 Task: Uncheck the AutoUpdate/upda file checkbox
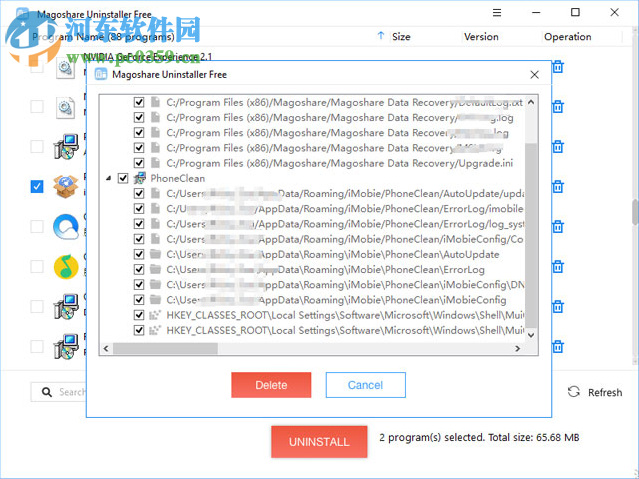[139, 193]
